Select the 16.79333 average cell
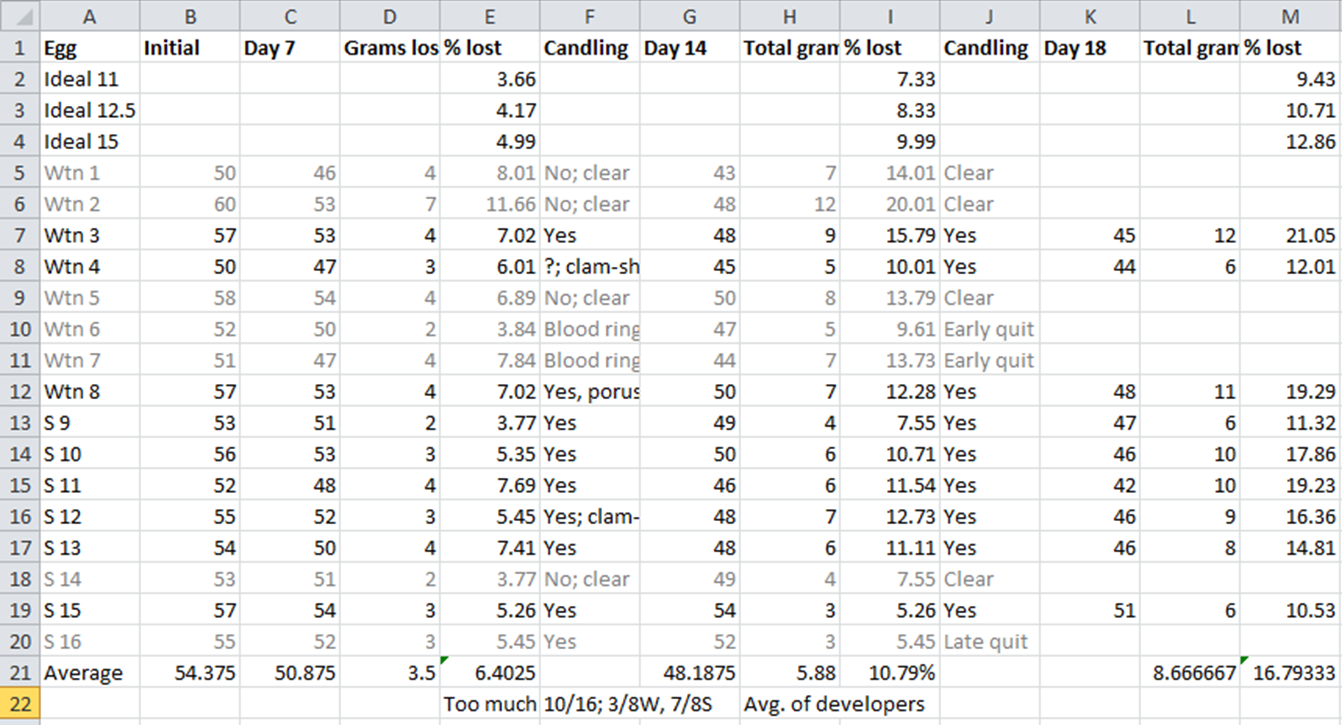The image size is (1342, 725). point(1290,673)
